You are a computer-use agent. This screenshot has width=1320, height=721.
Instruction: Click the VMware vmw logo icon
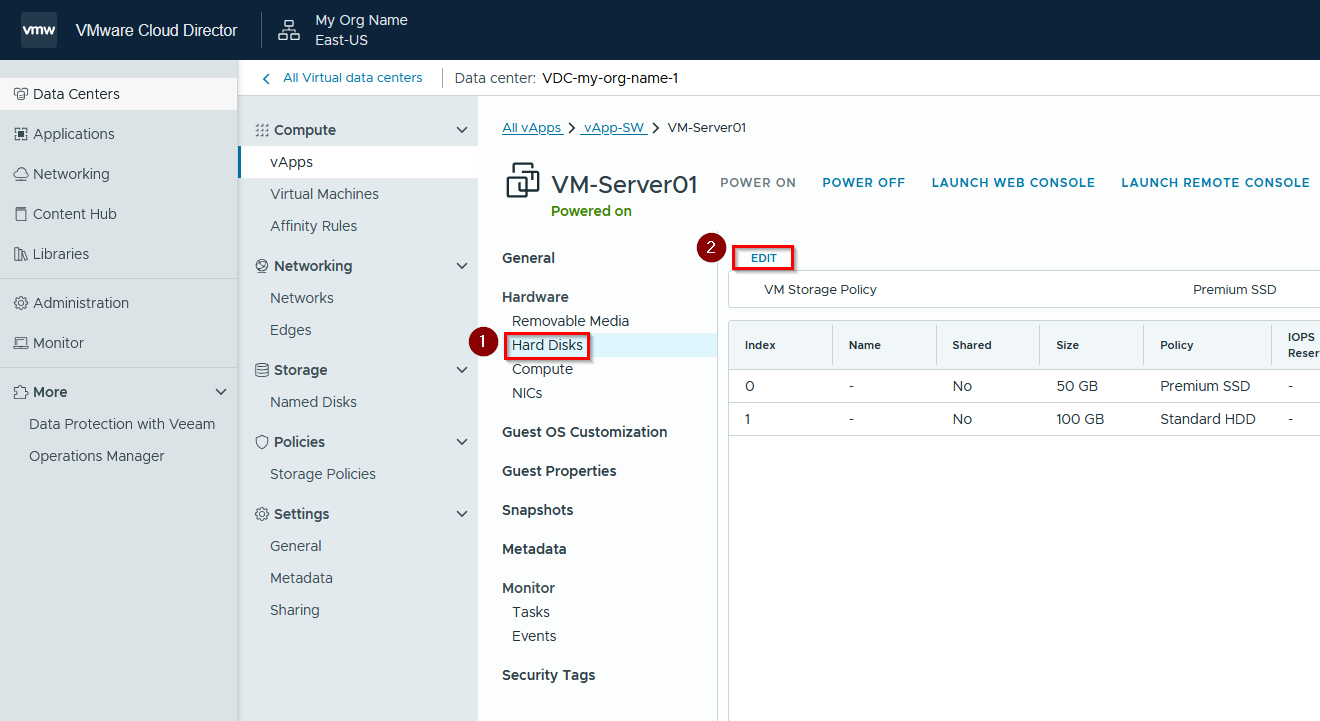coord(39,30)
